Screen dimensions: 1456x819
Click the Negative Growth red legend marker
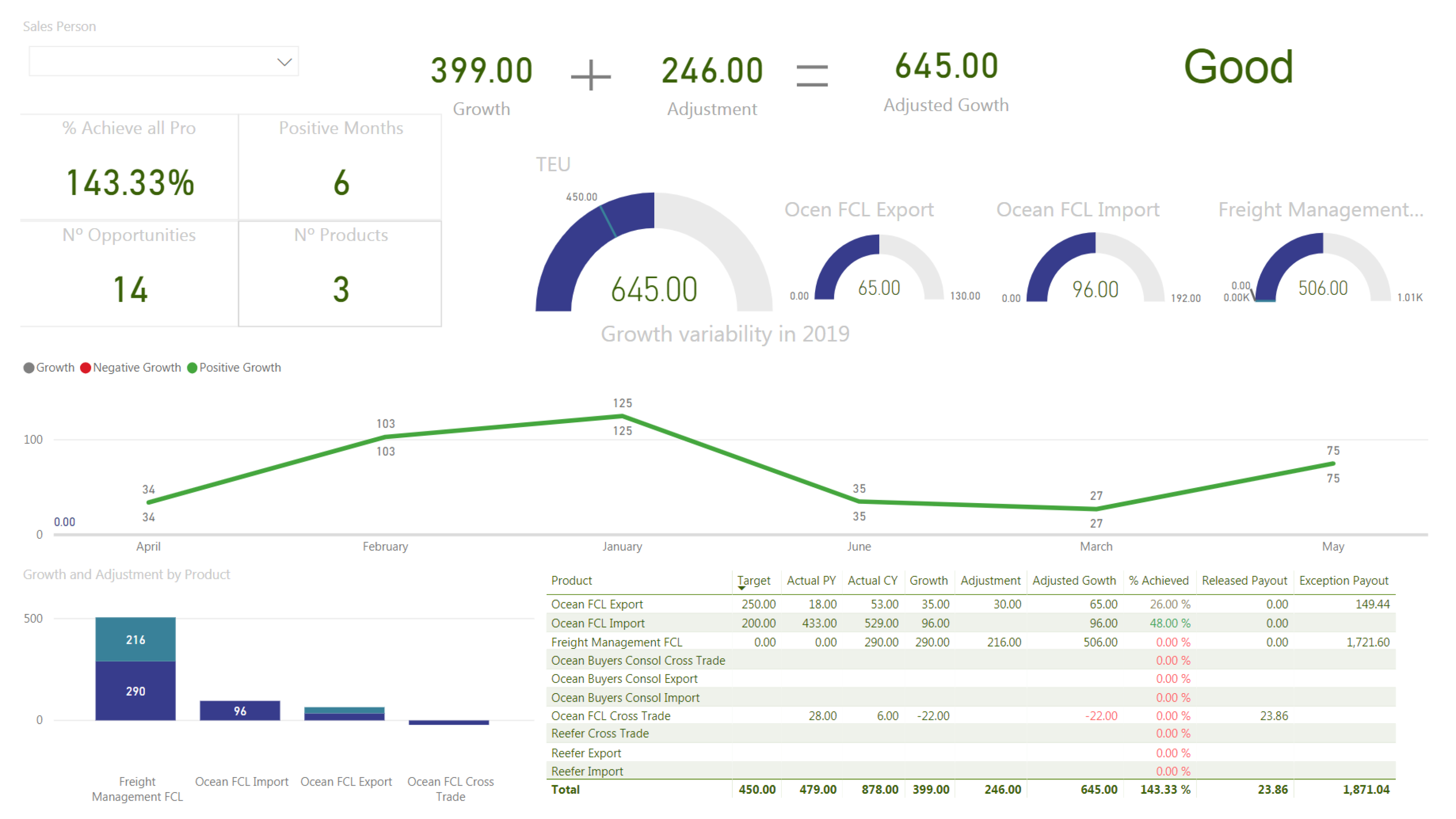[x=85, y=368]
